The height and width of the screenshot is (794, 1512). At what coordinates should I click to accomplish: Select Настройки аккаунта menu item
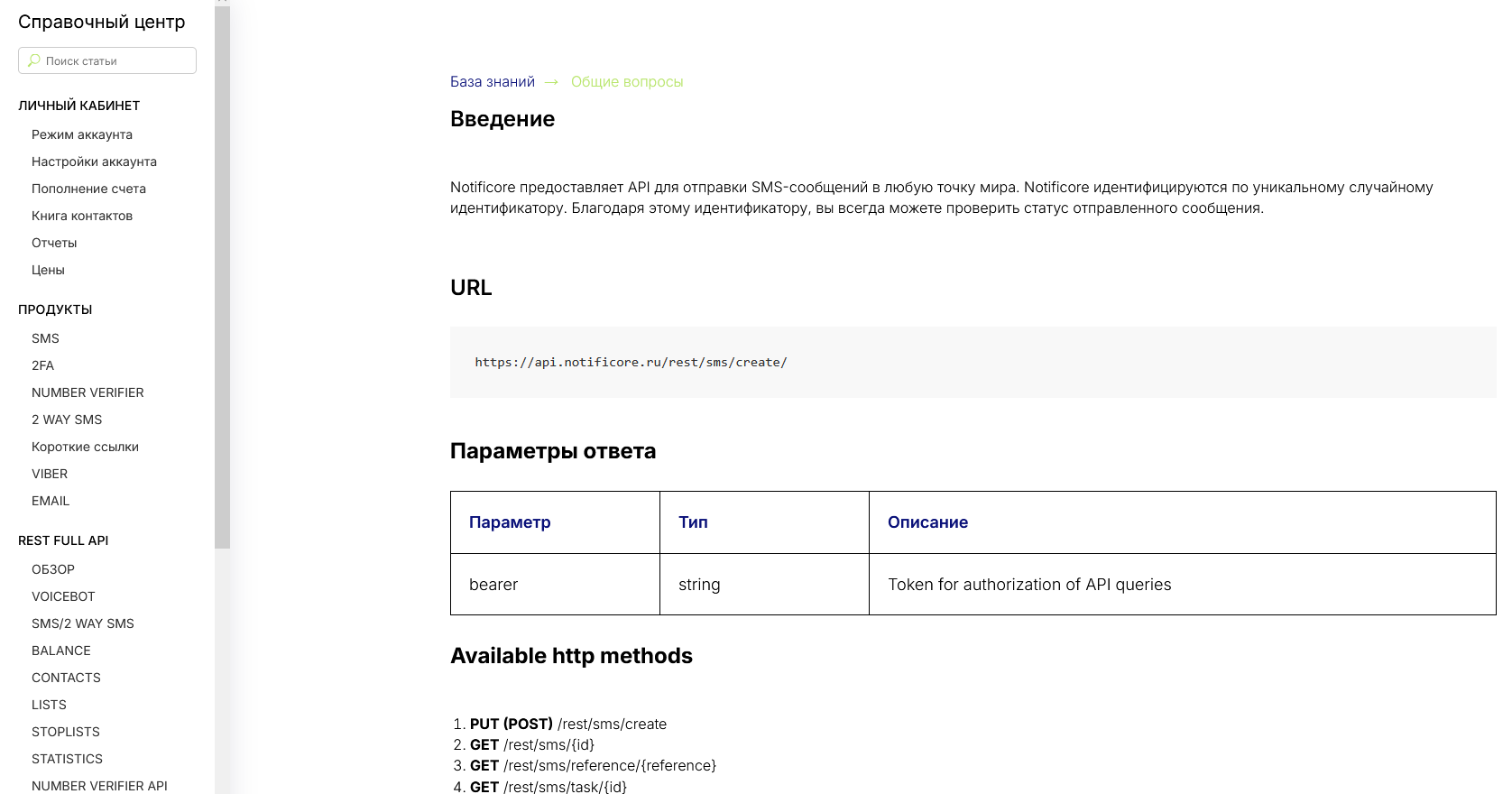94,162
